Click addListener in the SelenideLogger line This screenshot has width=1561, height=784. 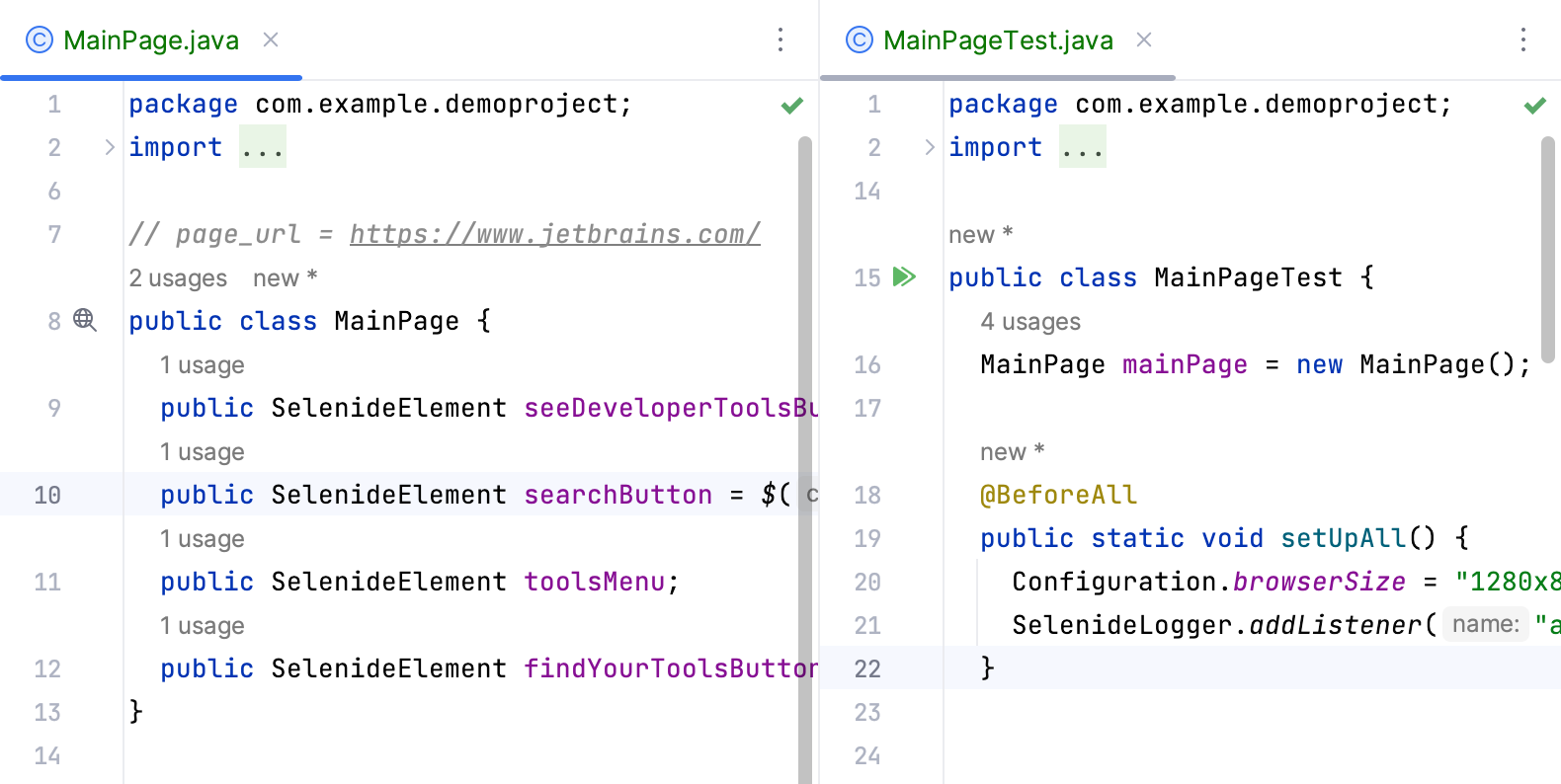(1336, 625)
